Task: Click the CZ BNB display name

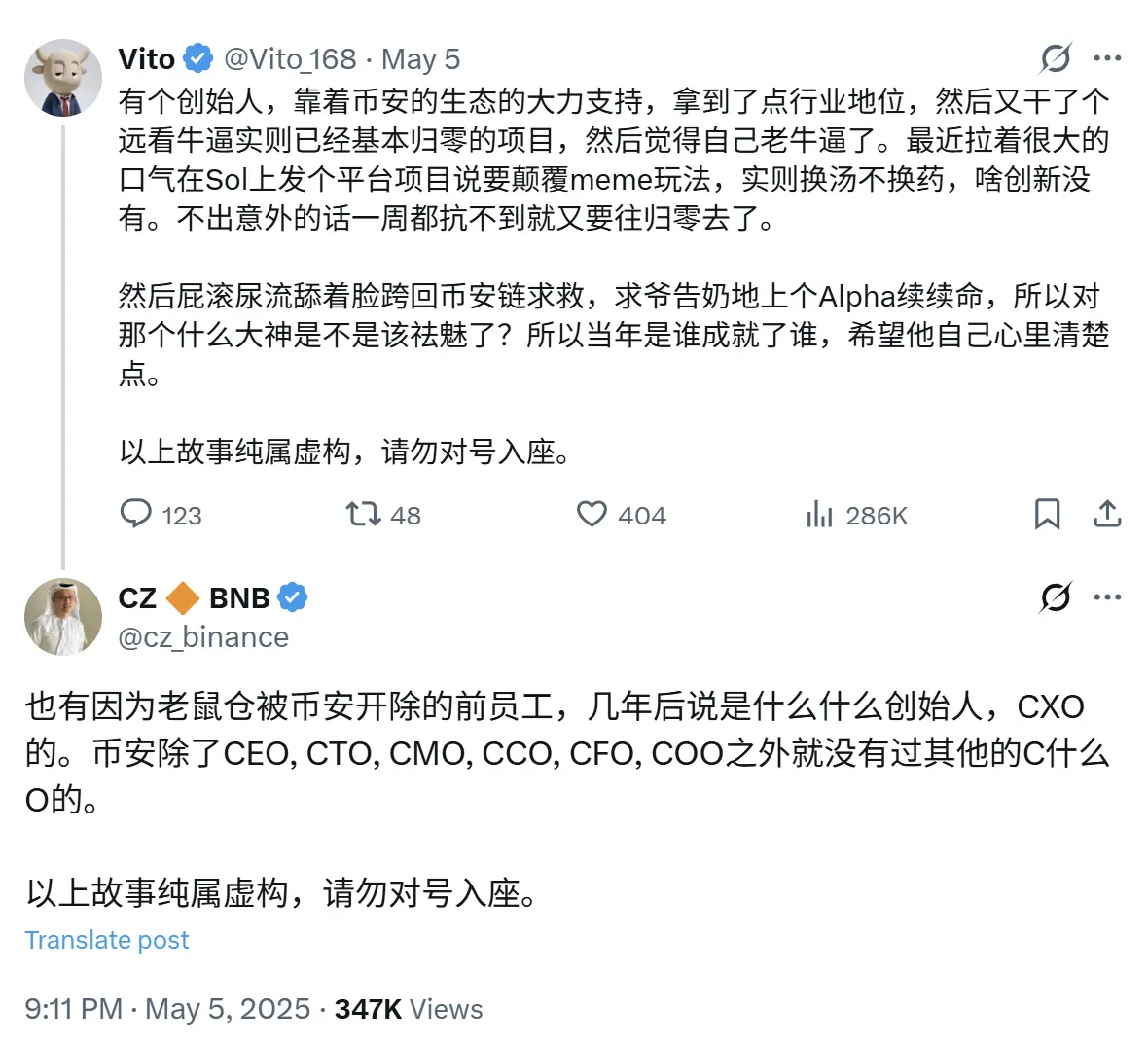Action: click(x=195, y=597)
